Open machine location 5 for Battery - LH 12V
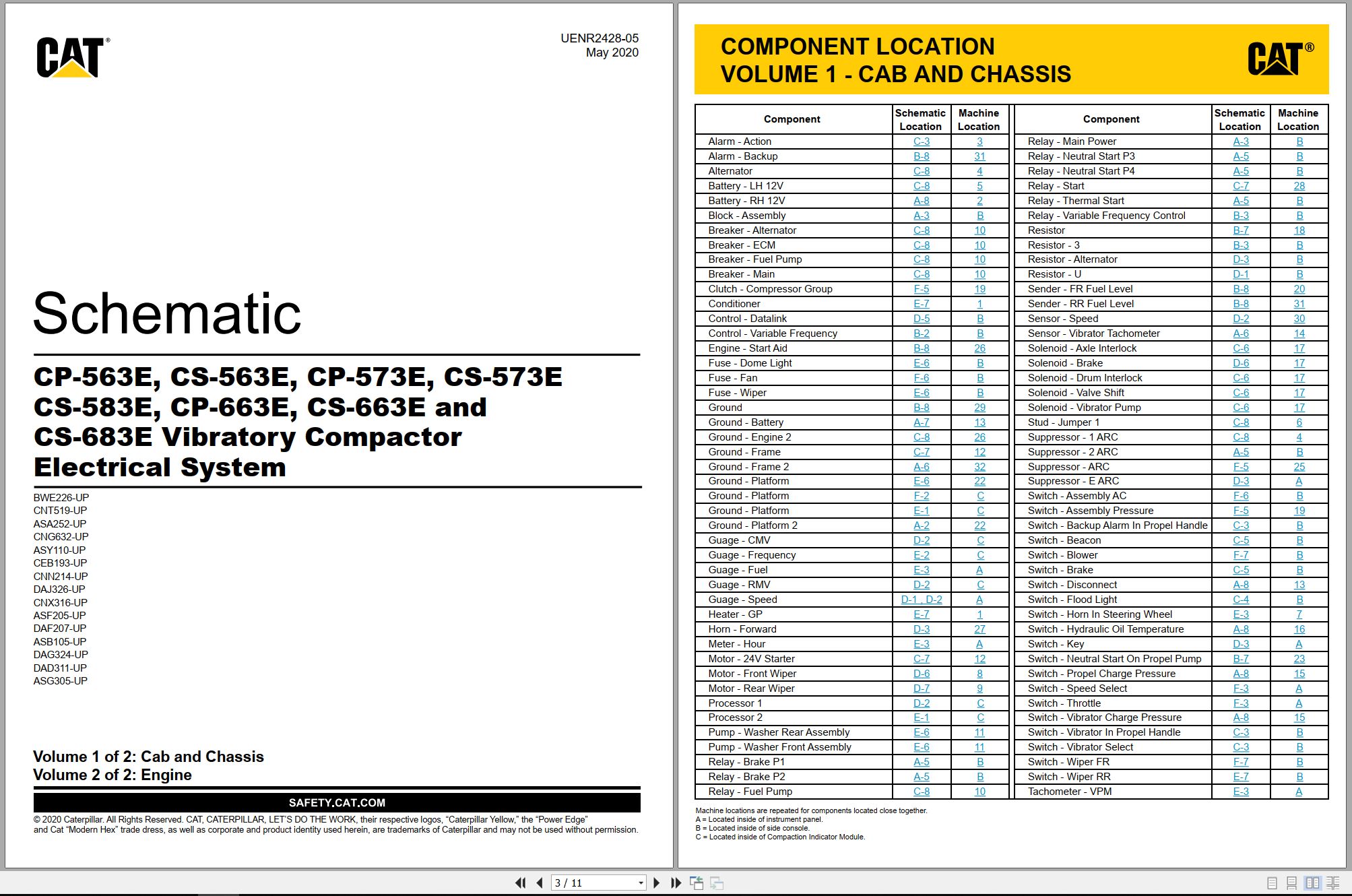The height and width of the screenshot is (896, 1352). tap(979, 186)
